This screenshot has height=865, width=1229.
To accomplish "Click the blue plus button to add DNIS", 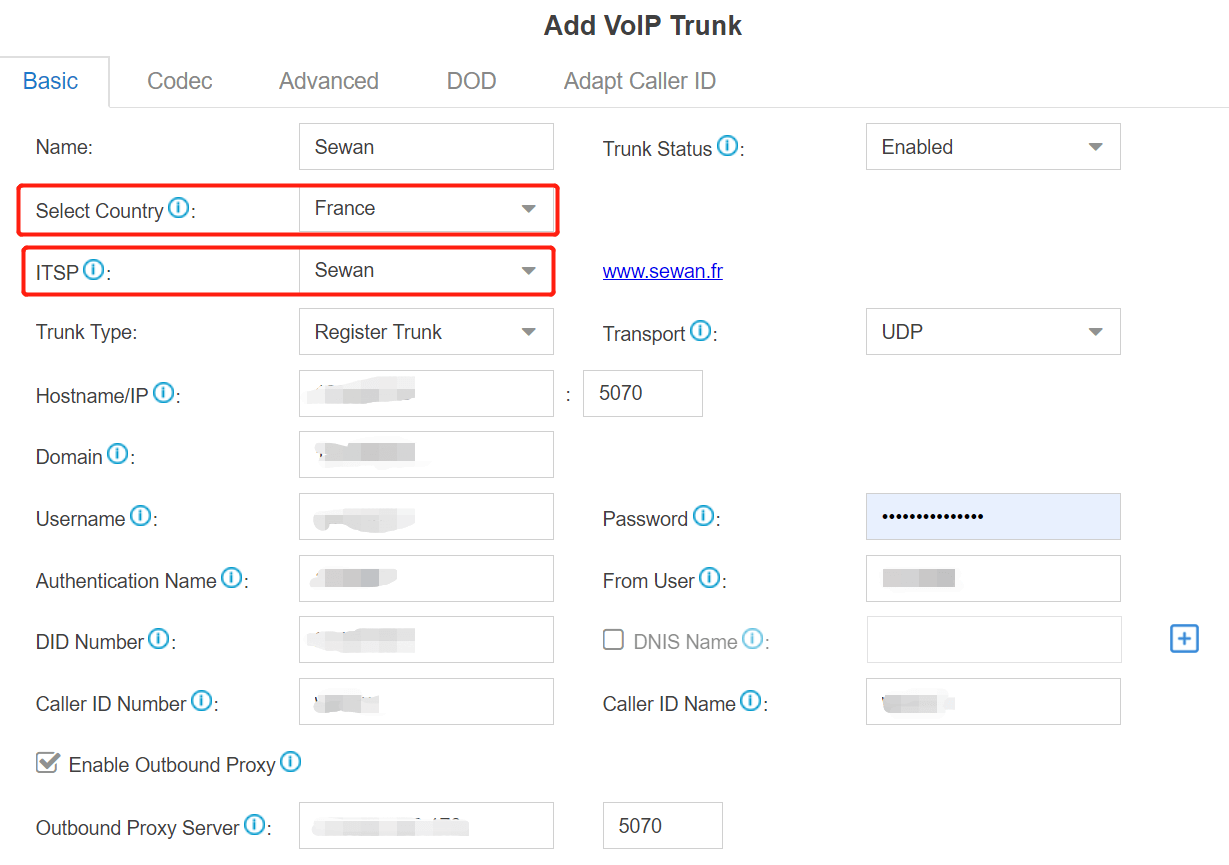I will tap(1184, 638).
